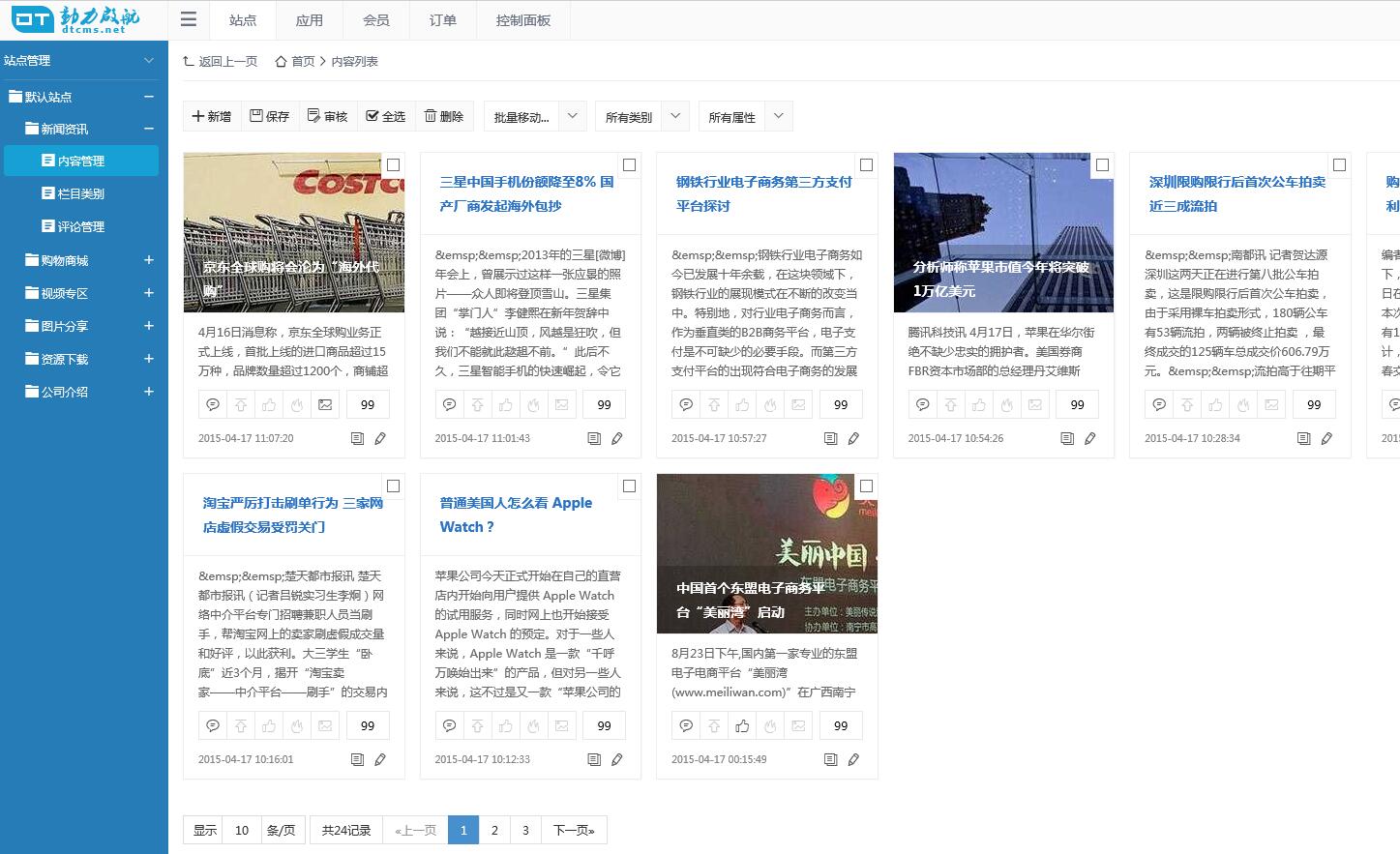1400x854 pixels.
Task: Open the 批量移动 bulk move dropdown
Action: pos(534,116)
